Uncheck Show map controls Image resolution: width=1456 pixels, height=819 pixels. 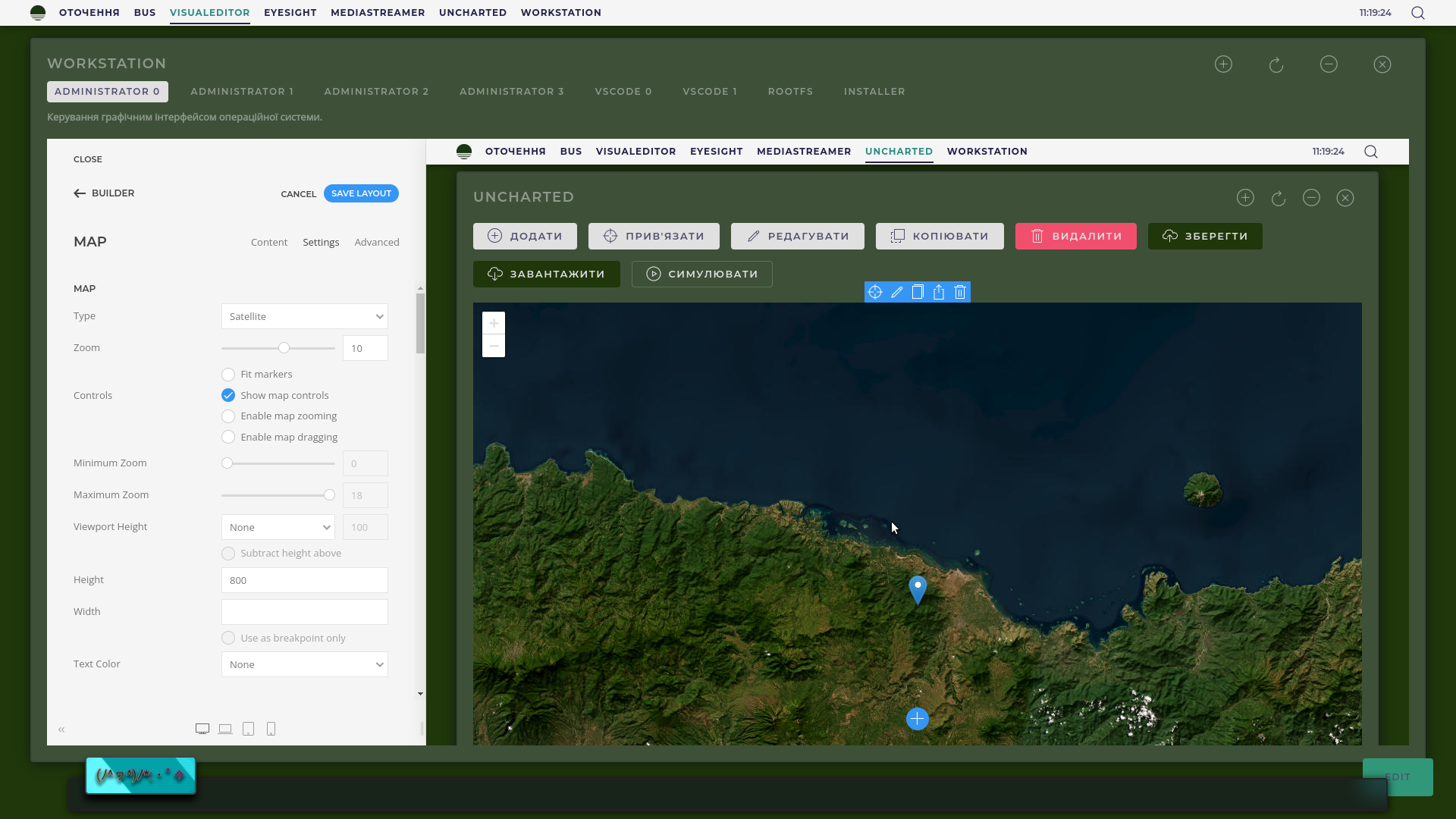pos(228,395)
